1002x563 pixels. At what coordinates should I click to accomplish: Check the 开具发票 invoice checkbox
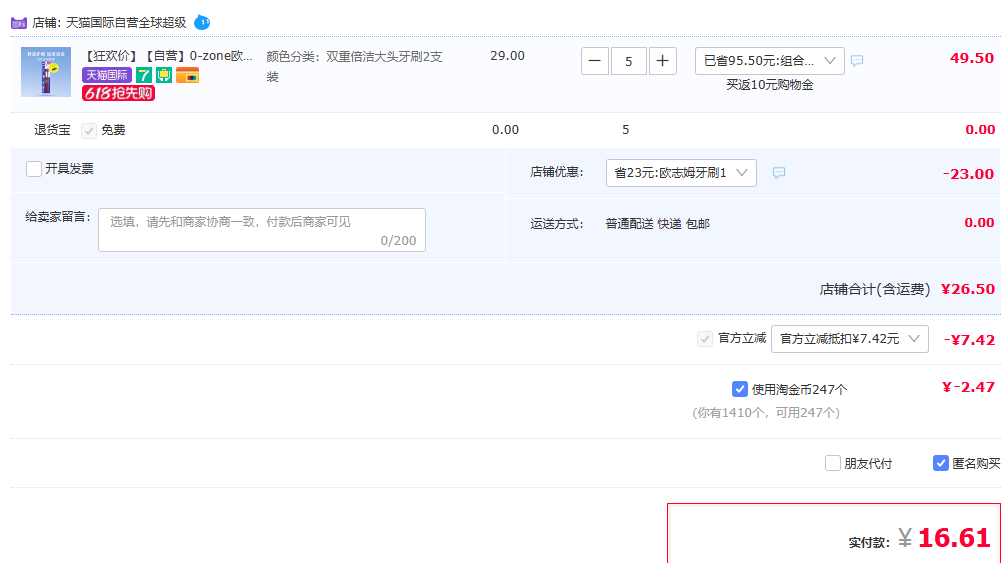34,169
